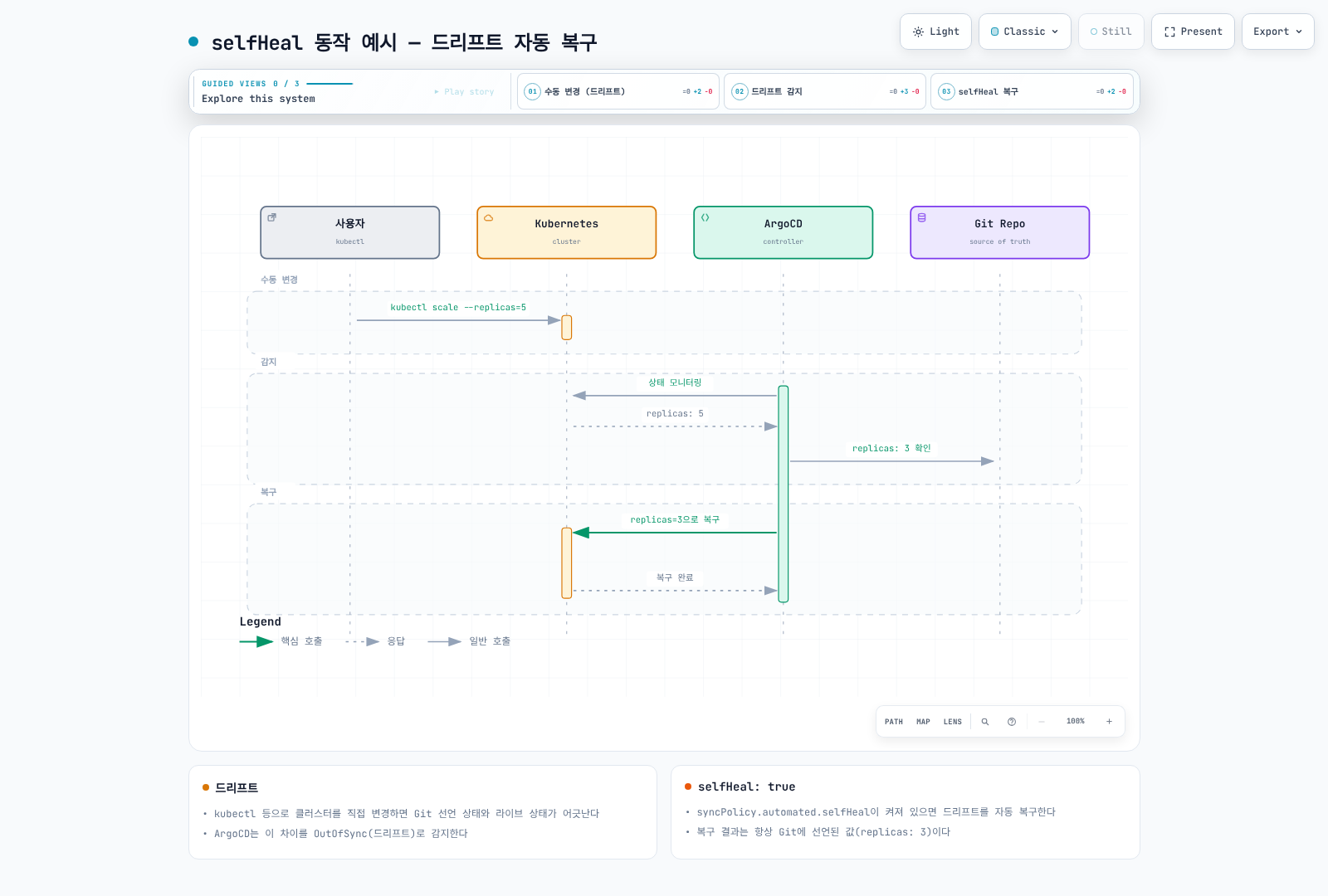Open the Classic style dropdown
The image size is (1328, 896).
[1024, 32]
